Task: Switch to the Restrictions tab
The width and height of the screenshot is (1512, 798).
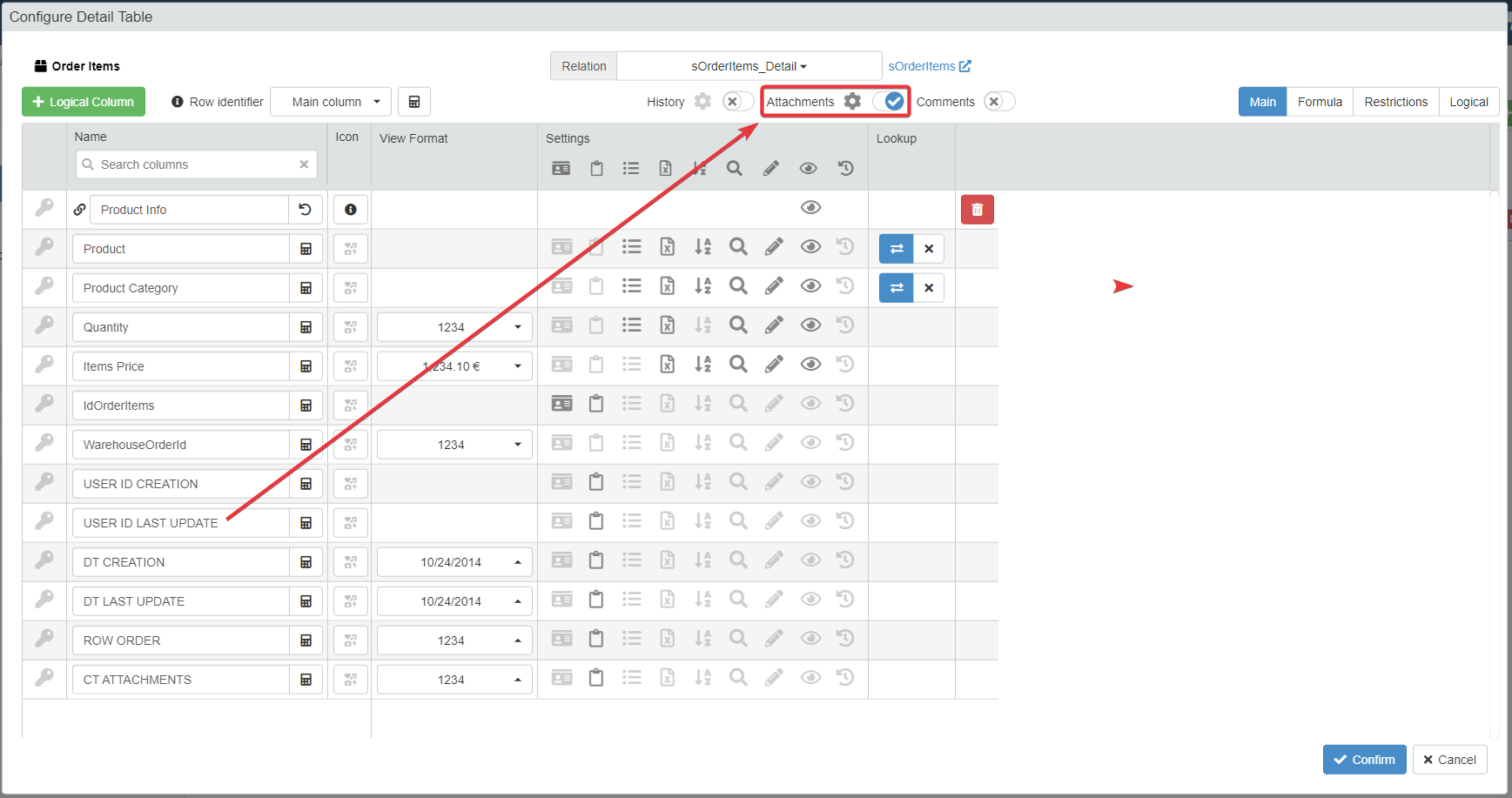Action: 1395,102
